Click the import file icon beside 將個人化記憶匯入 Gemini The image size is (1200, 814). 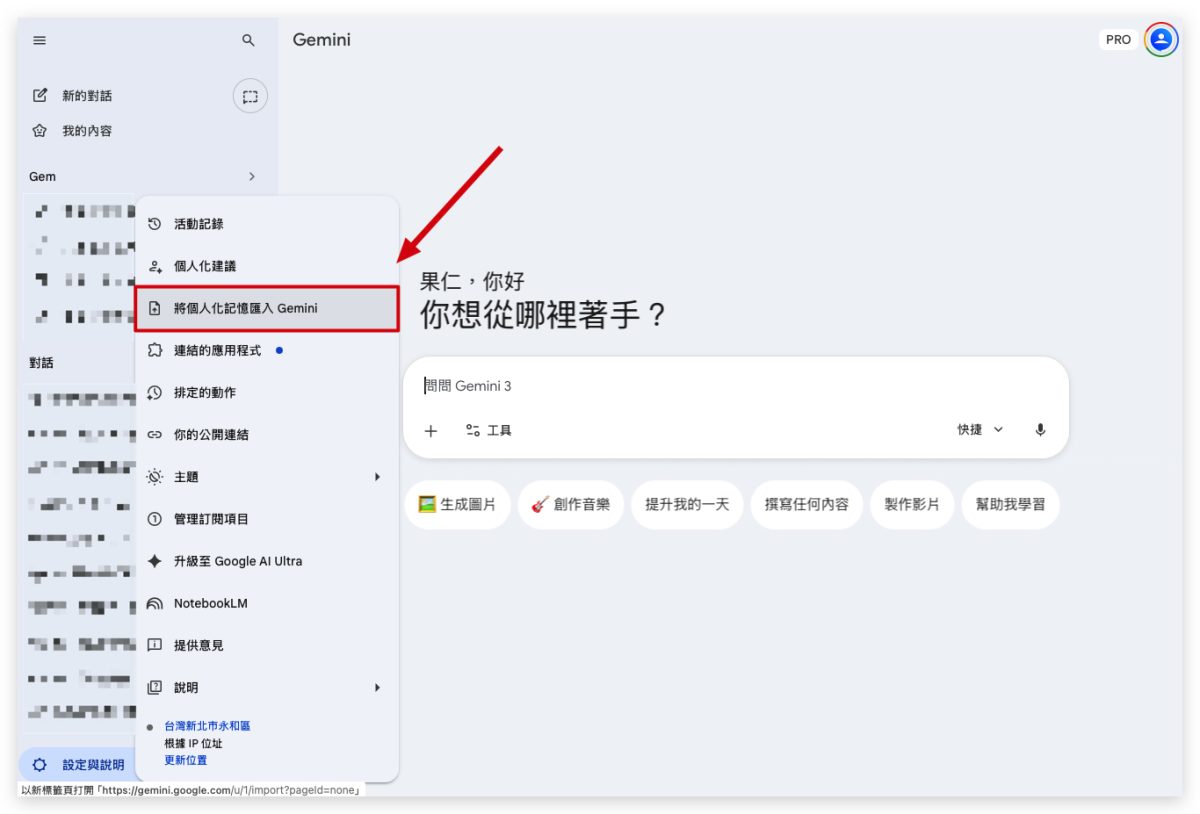pyautogui.click(x=154, y=308)
